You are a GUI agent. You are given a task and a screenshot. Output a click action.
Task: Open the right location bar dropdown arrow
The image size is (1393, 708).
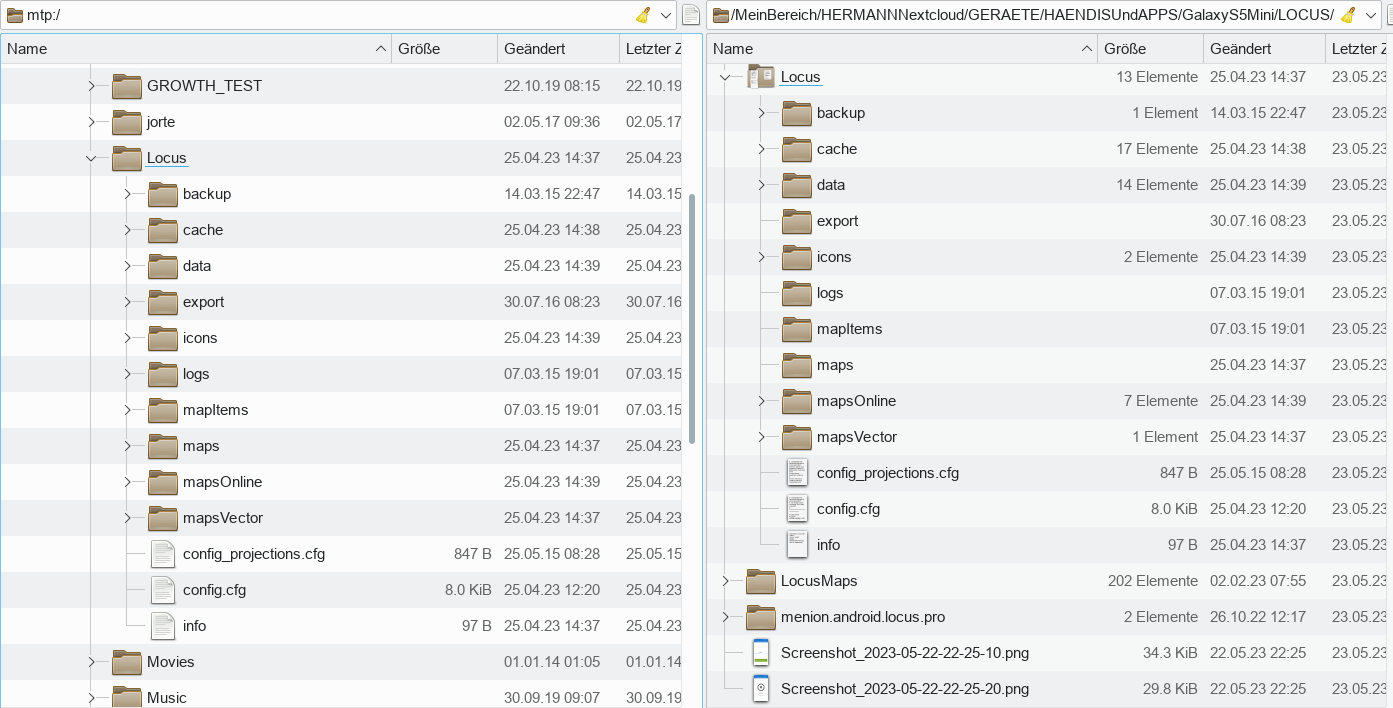[1371, 15]
